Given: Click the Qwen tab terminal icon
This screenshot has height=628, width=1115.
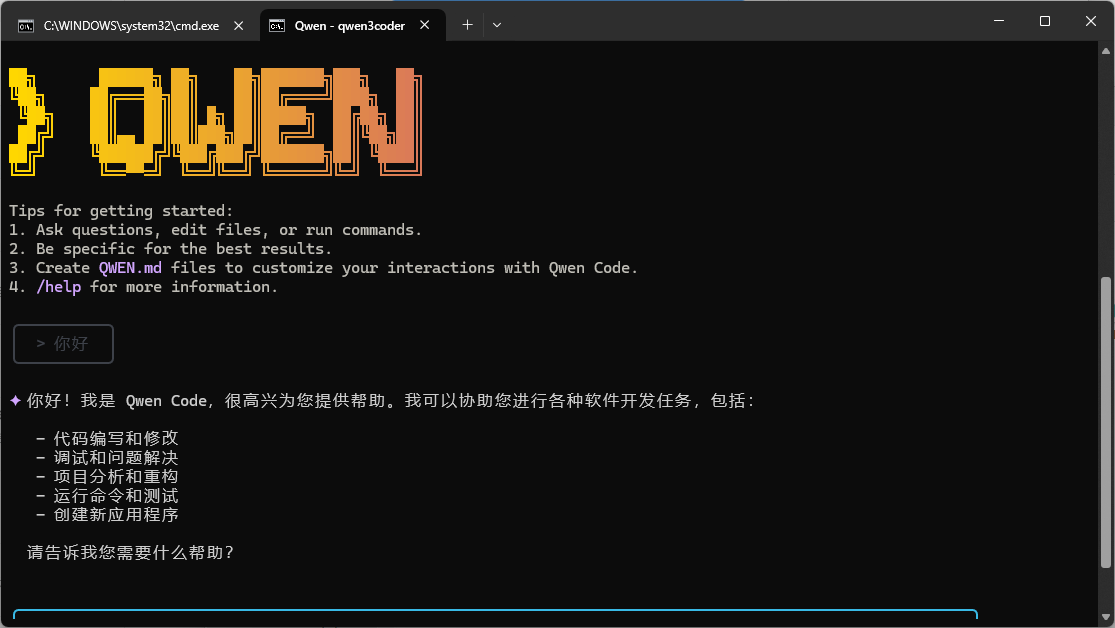Looking at the screenshot, I should pyautogui.click(x=276, y=25).
